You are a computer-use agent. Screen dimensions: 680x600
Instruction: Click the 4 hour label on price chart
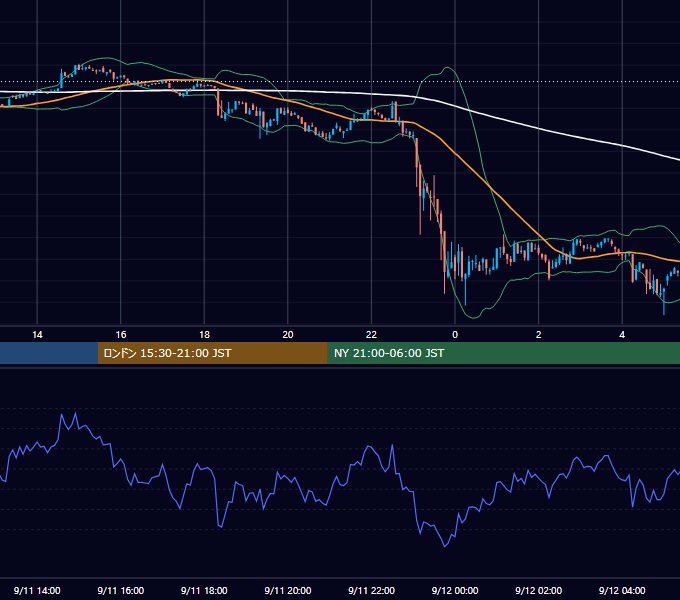coord(622,335)
